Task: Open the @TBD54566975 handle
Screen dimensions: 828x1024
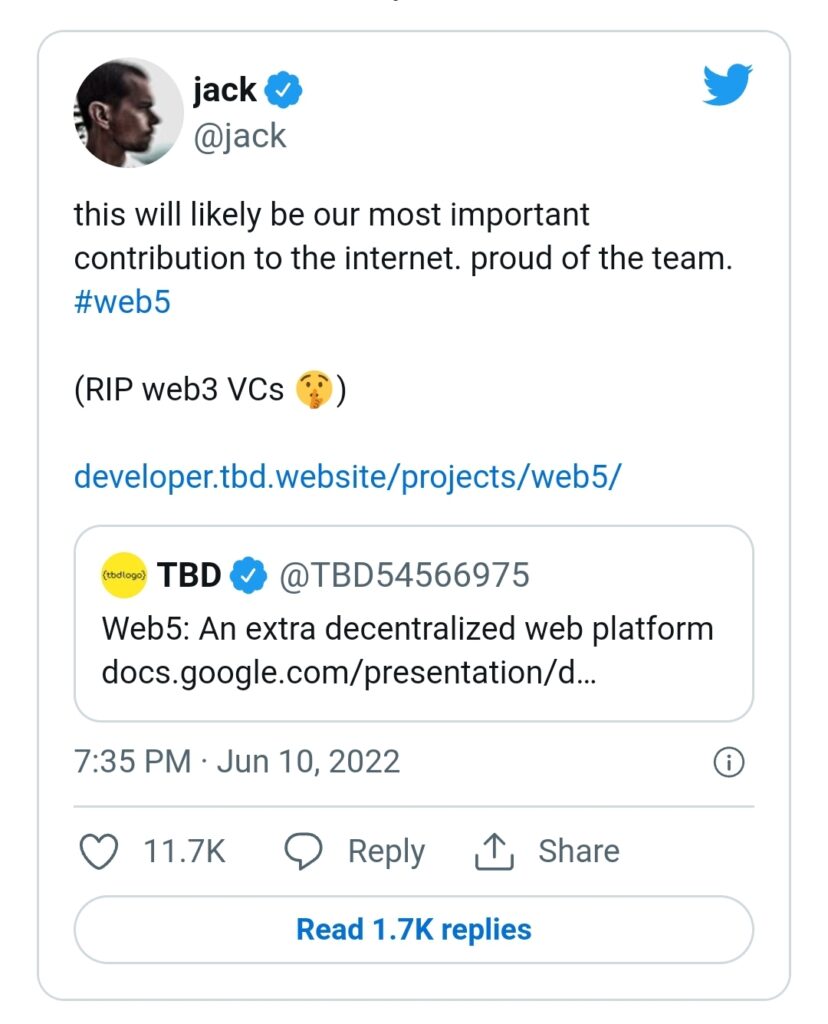Action: tap(403, 575)
